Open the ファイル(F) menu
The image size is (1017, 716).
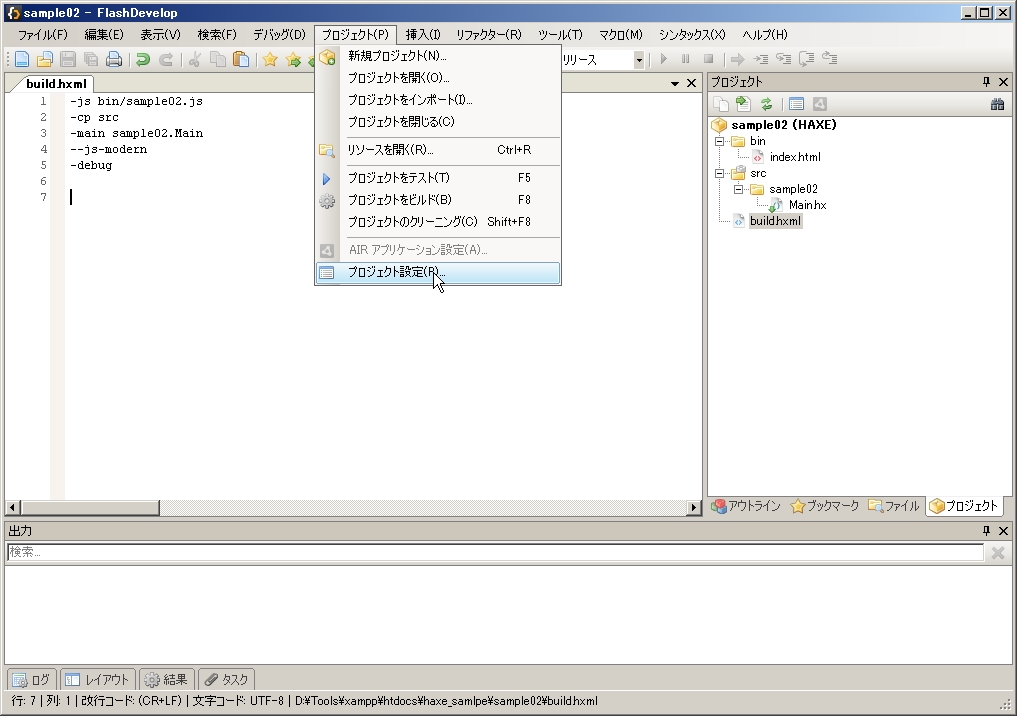(x=42, y=35)
